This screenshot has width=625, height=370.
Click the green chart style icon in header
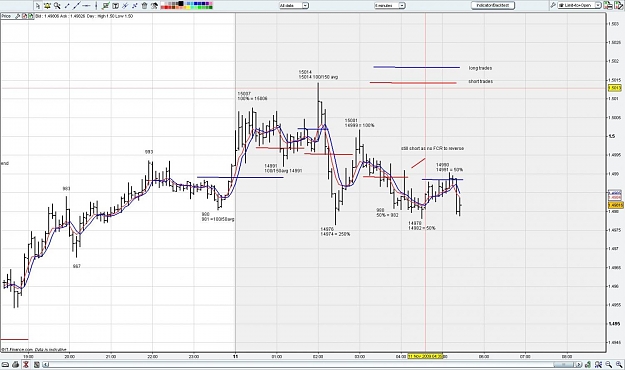[x=30, y=16]
